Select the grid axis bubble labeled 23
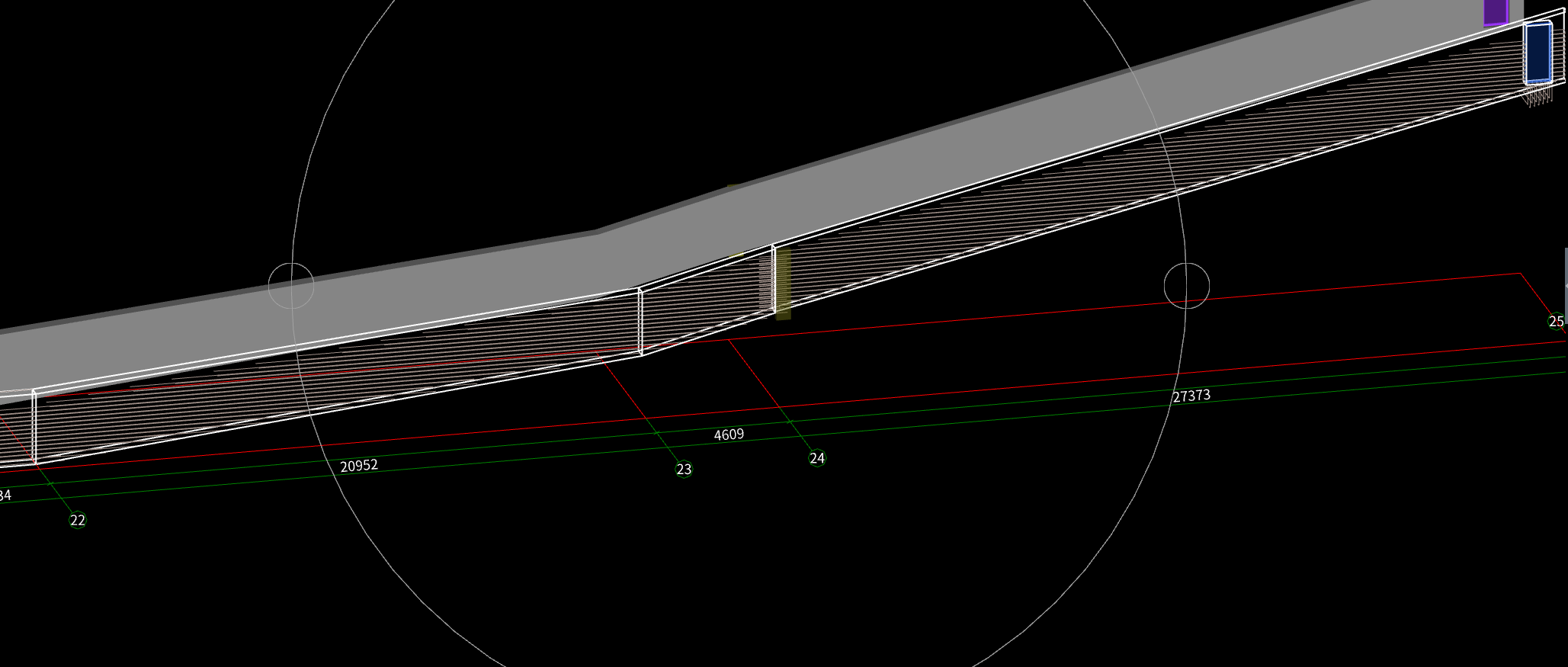 [x=684, y=470]
